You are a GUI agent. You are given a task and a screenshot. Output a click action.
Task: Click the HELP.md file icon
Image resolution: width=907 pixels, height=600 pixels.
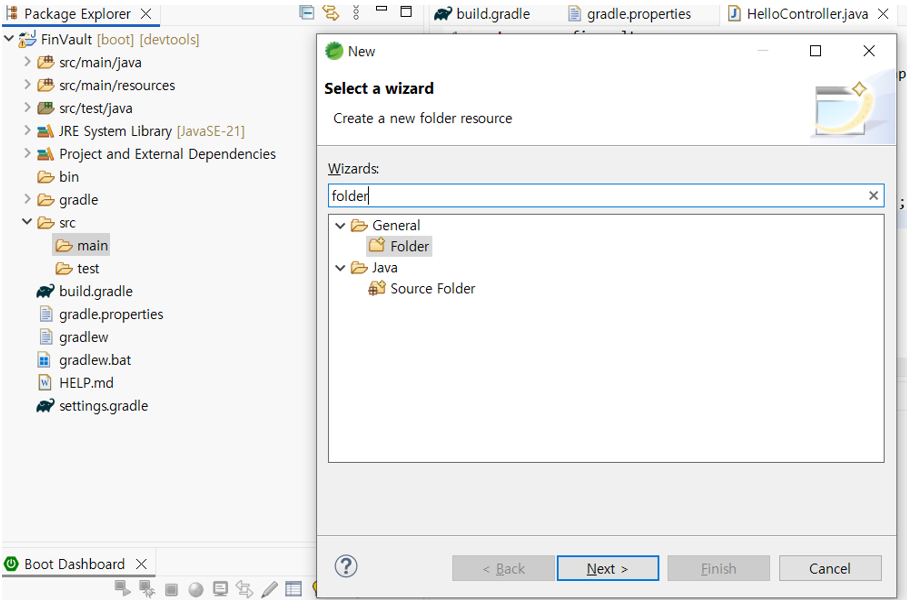pos(45,382)
